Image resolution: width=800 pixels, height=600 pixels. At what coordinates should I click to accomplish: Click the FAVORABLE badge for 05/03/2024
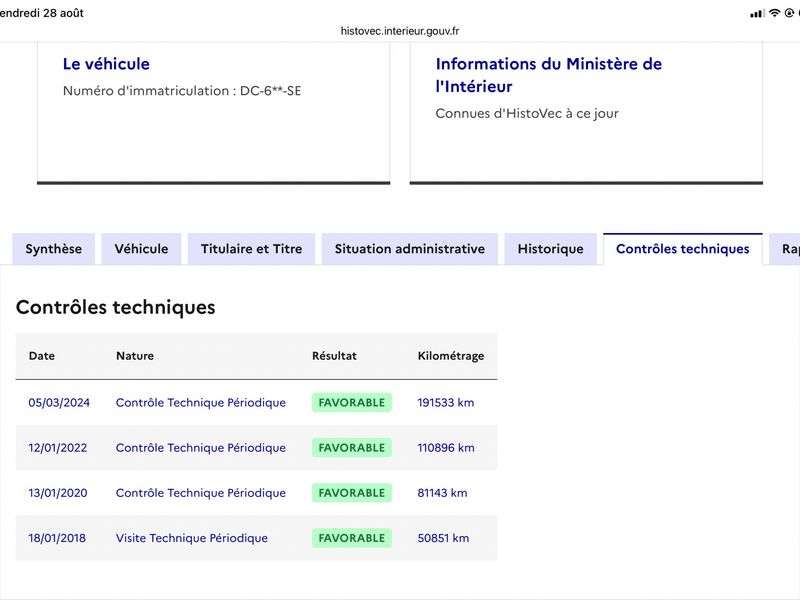352,403
